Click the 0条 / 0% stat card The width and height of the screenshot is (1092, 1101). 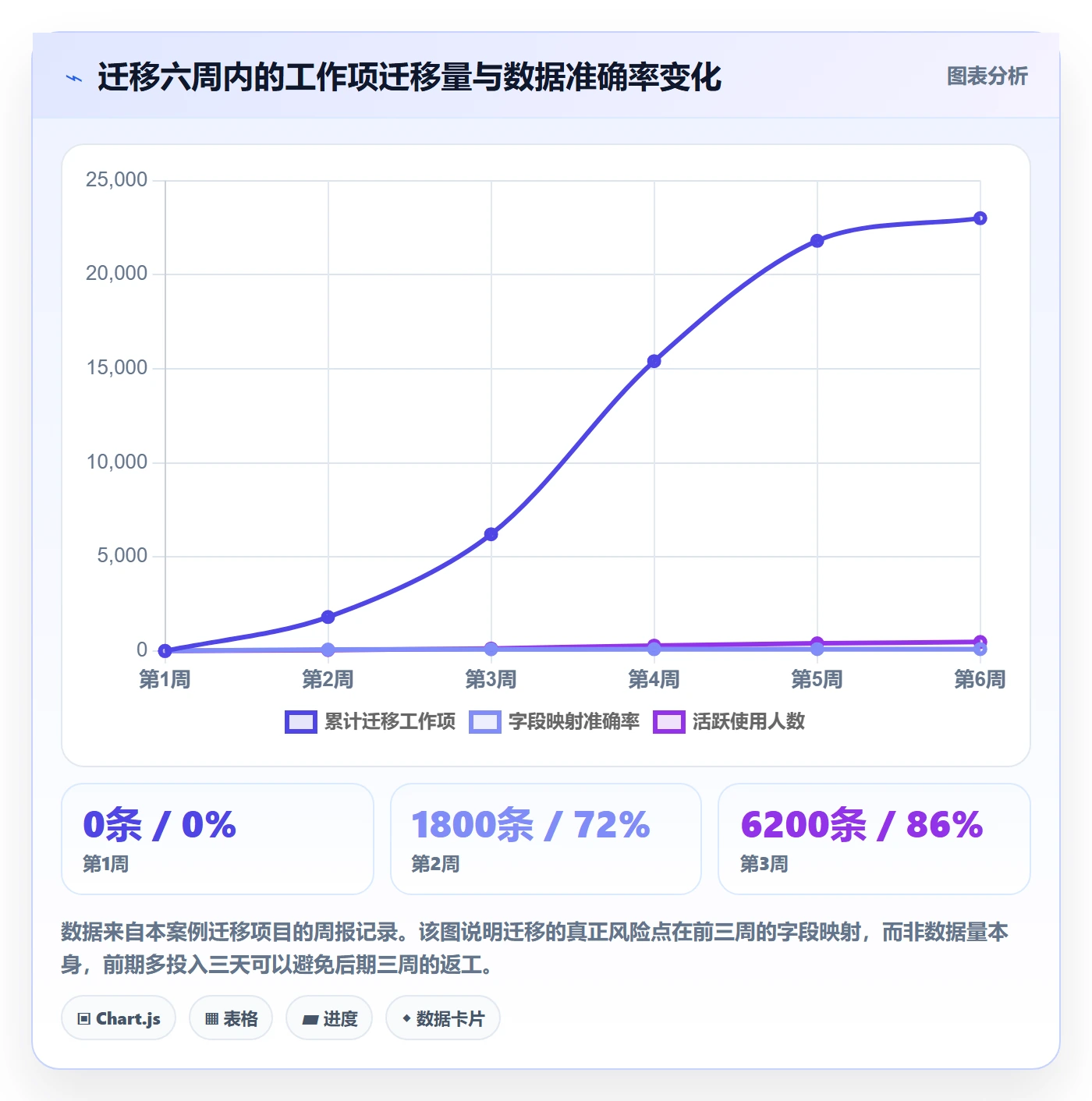[218, 839]
